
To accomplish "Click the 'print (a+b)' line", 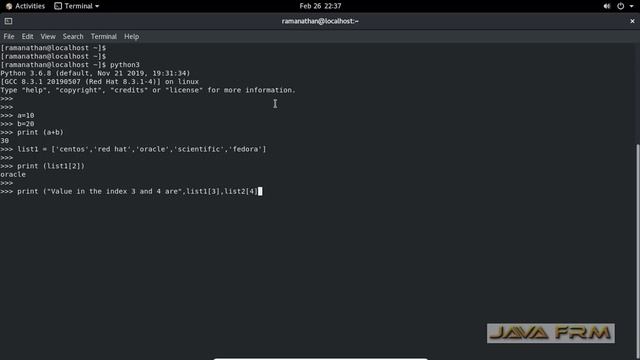I will point(32,132).
